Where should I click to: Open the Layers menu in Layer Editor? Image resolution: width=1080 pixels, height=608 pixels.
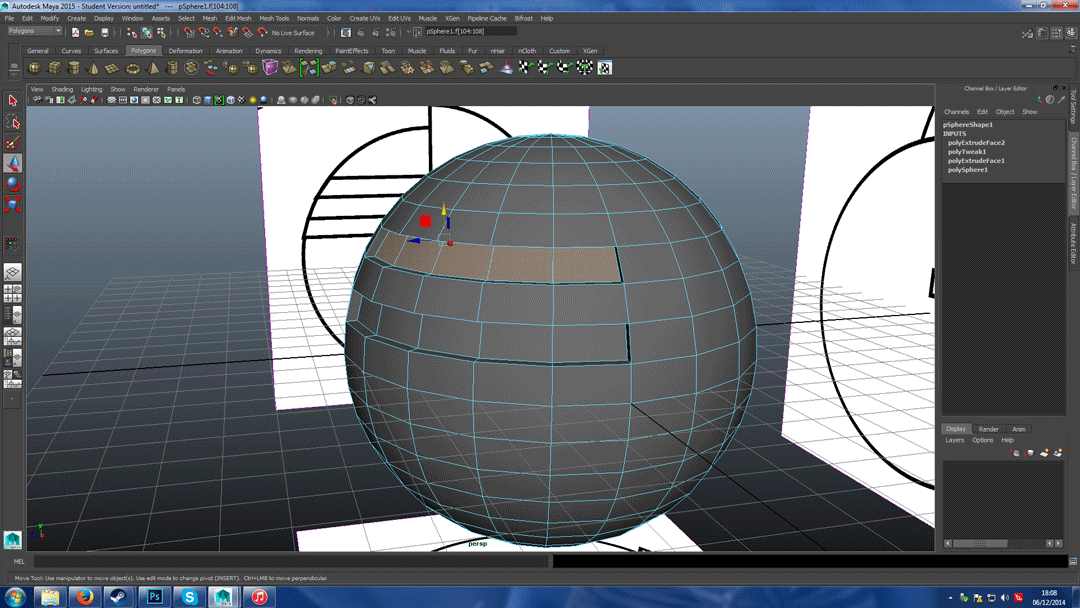tap(955, 440)
